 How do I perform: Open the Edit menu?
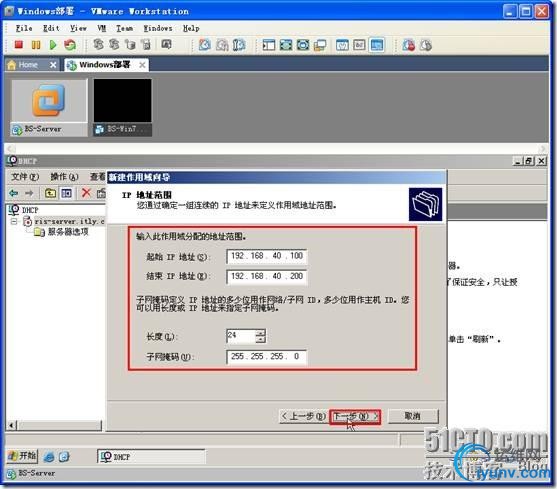pyautogui.click(x=51, y=28)
